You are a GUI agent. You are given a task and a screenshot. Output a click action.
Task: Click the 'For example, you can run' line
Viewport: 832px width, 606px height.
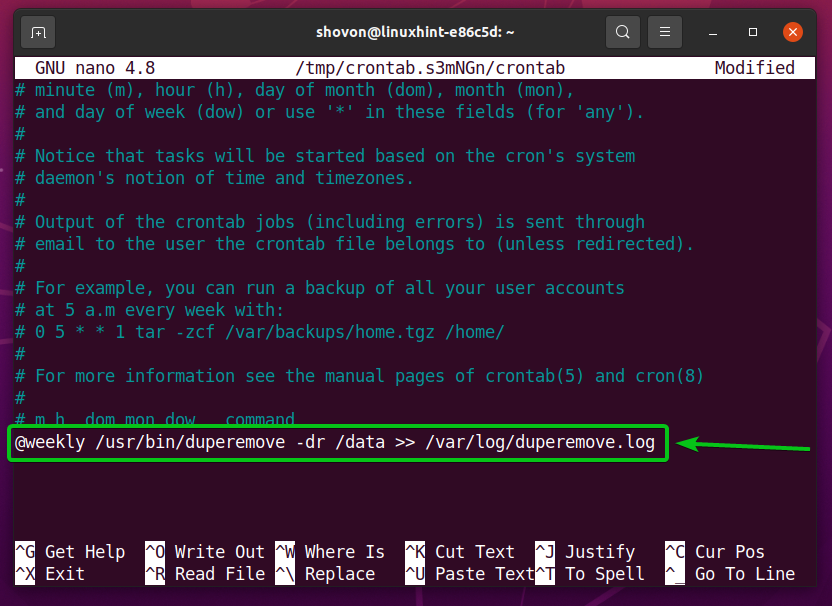click(x=319, y=288)
